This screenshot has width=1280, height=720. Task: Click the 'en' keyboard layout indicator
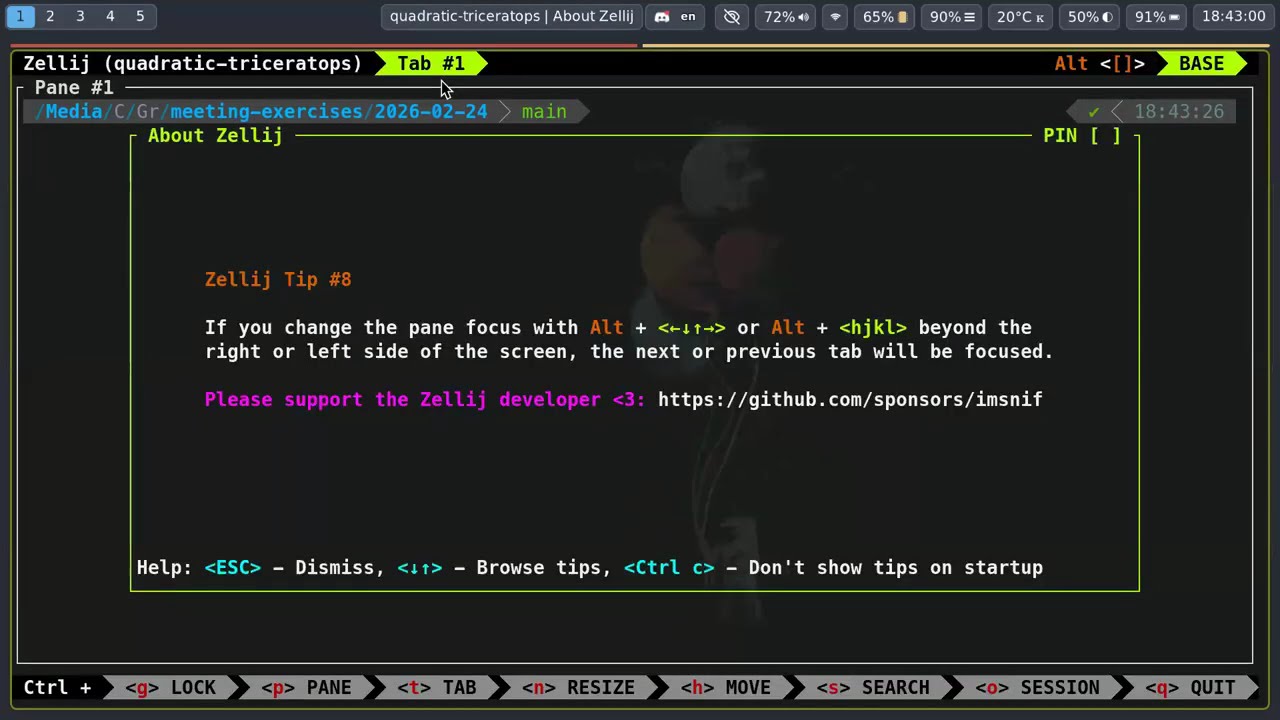(x=688, y=16)
